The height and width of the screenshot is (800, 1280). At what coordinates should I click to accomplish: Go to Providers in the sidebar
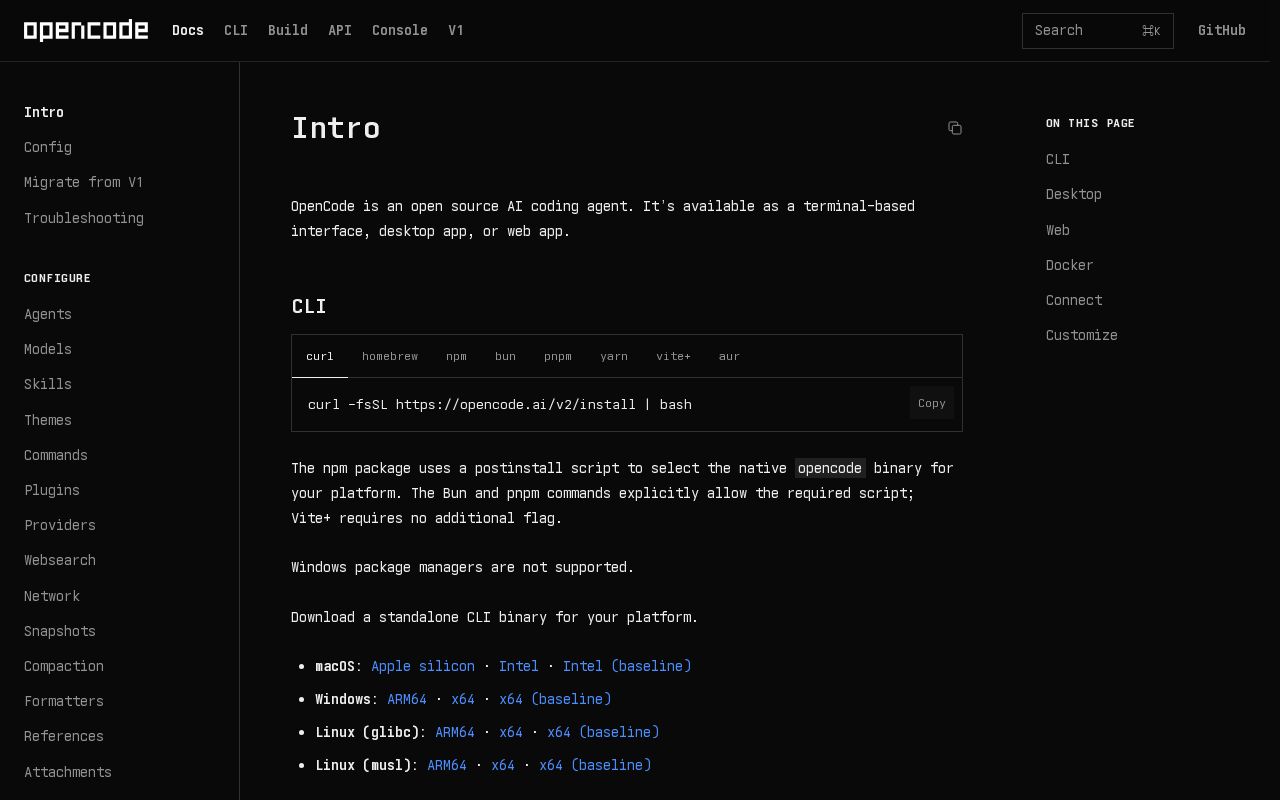point(60,525)
